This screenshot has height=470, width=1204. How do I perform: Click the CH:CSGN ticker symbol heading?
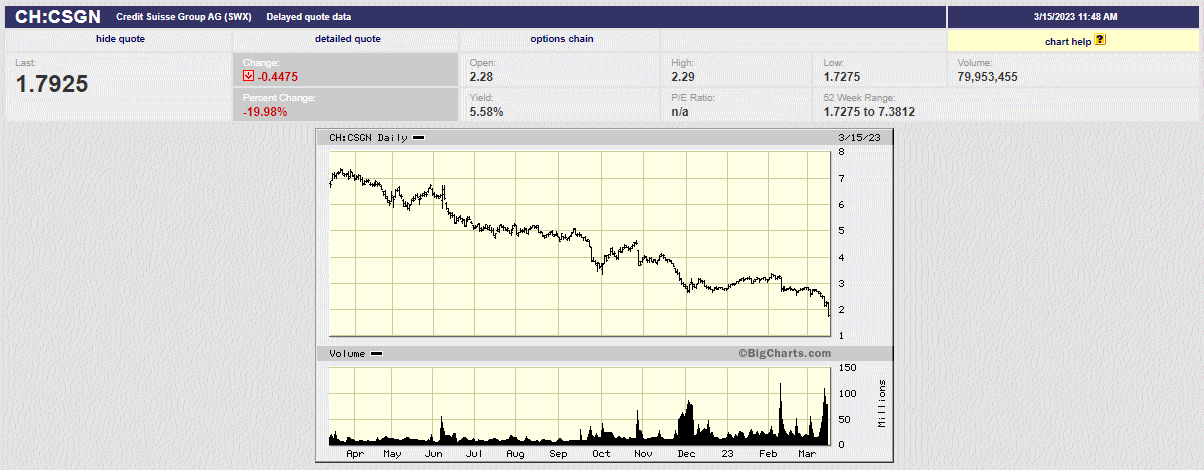click(x=58, y=17)
